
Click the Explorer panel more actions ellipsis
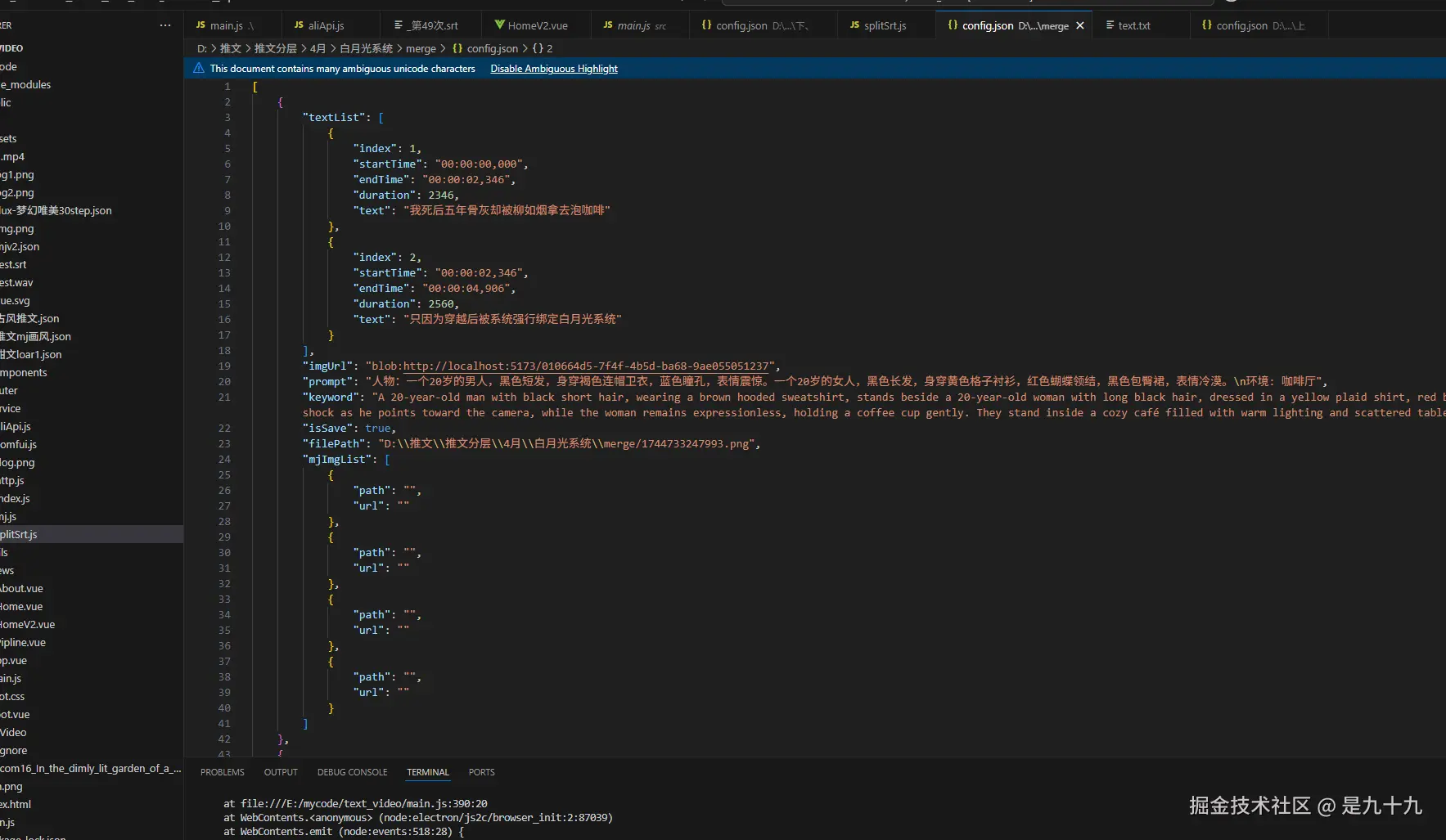click(x=165, y=25)
